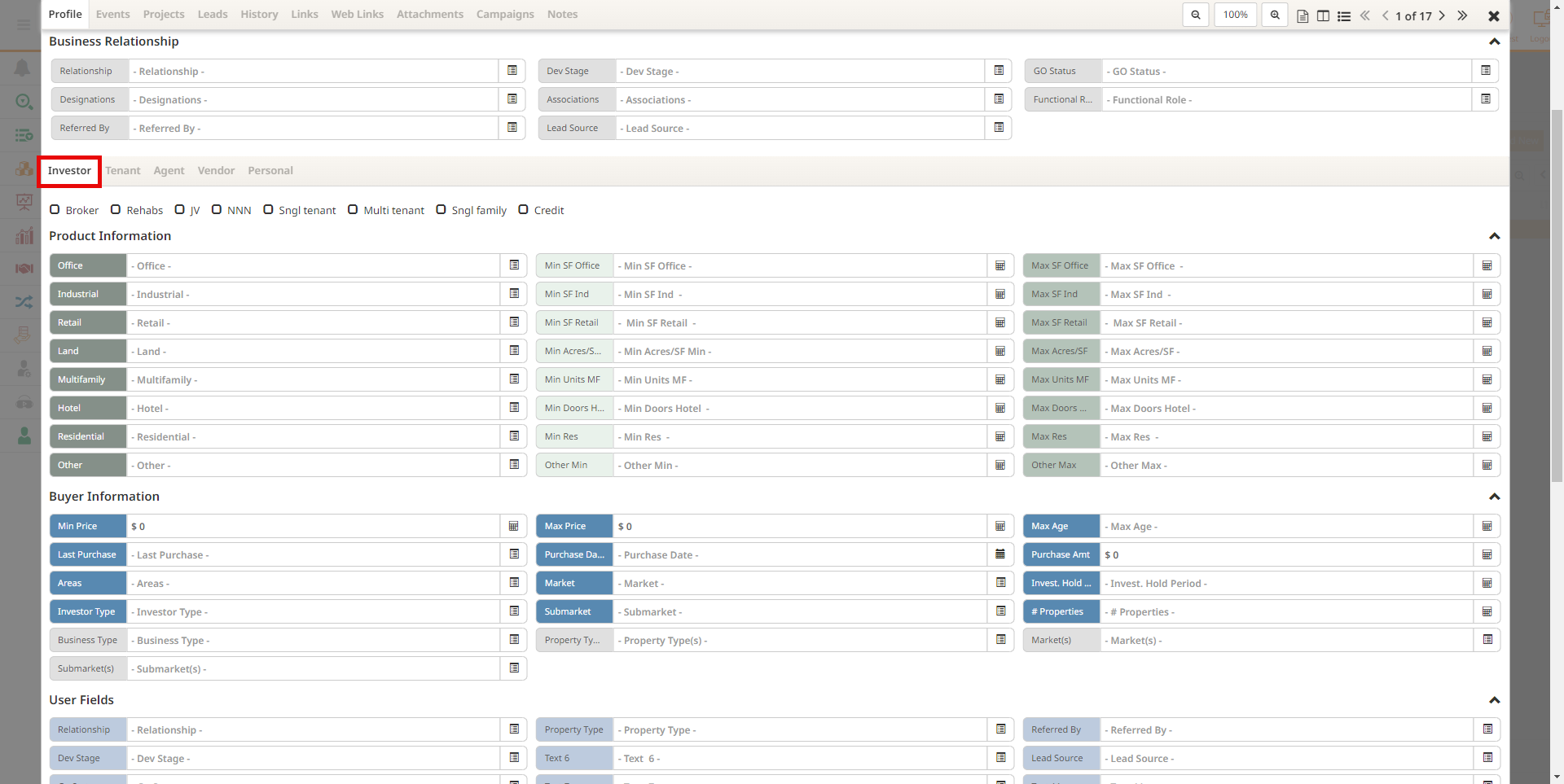Open the Tenant sub-tab
Screen dimensions: 1564x784
click(123, 170)
